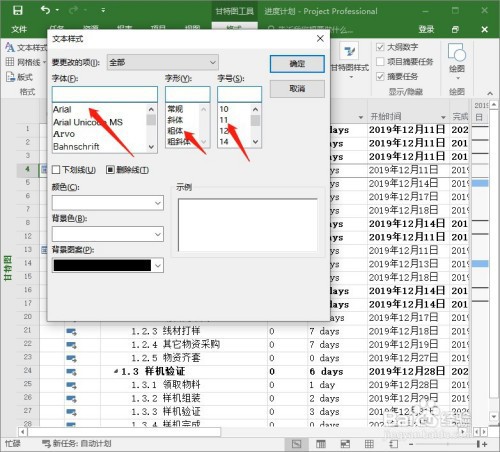Click into the 字形 input field
This screenshot has width=500, height=452.
tap(188, 94)
